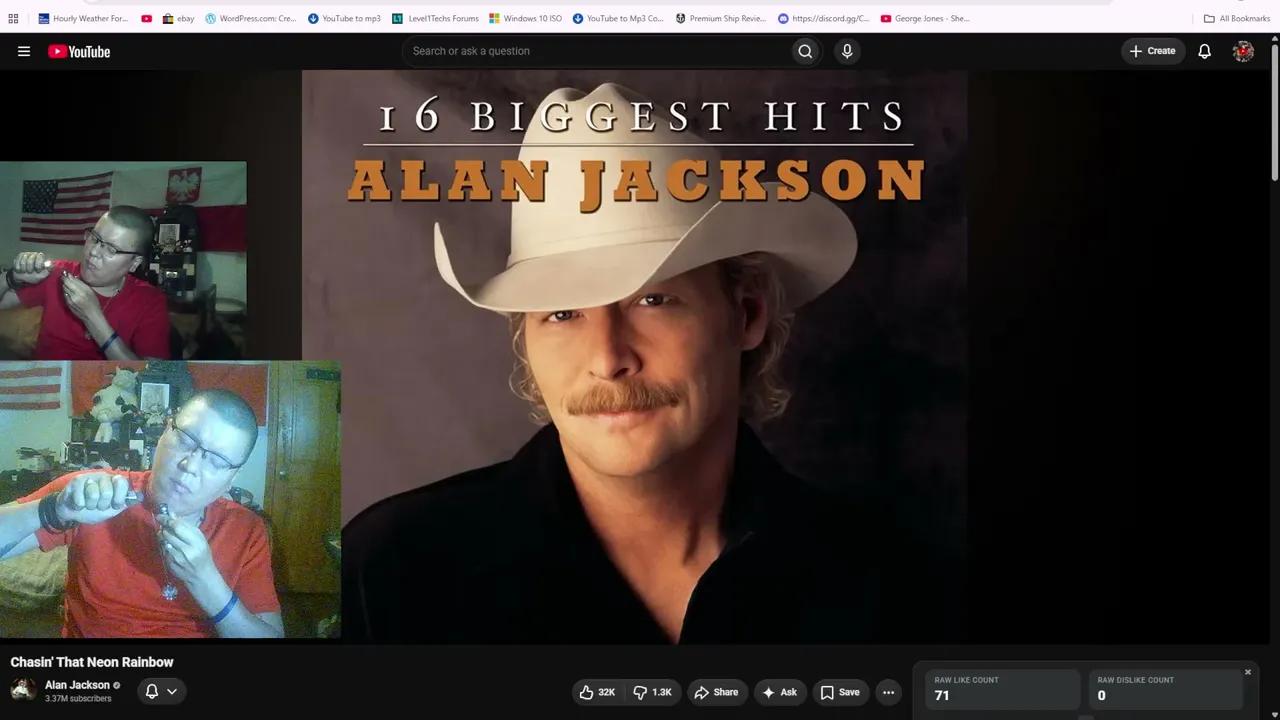Viewport: 1280px width, 720px height.
Task: Open 'YouTube to Mp3 Co...' bookmark
Action: point(618,18)
